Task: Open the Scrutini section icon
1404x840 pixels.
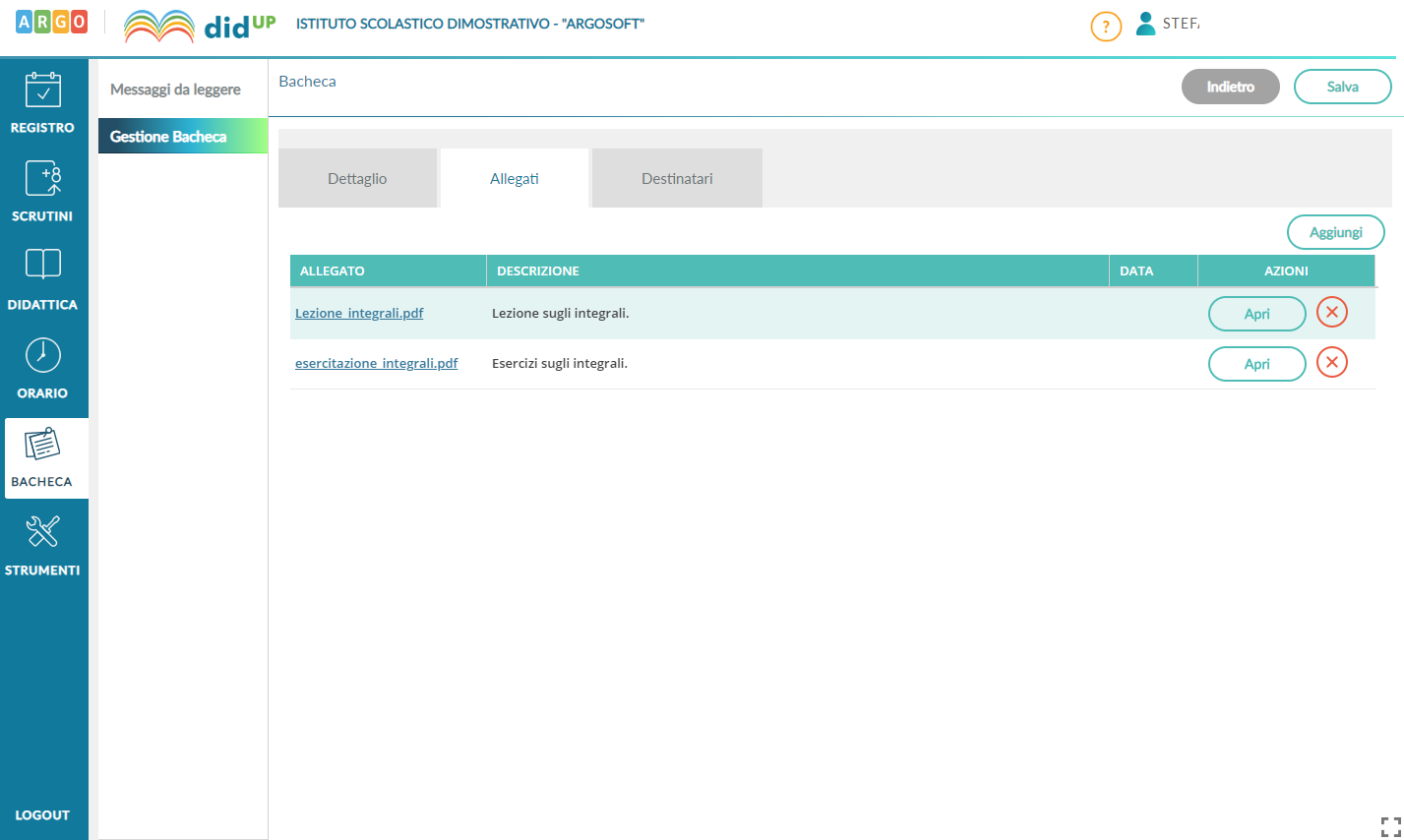Action: pos(42,178)
